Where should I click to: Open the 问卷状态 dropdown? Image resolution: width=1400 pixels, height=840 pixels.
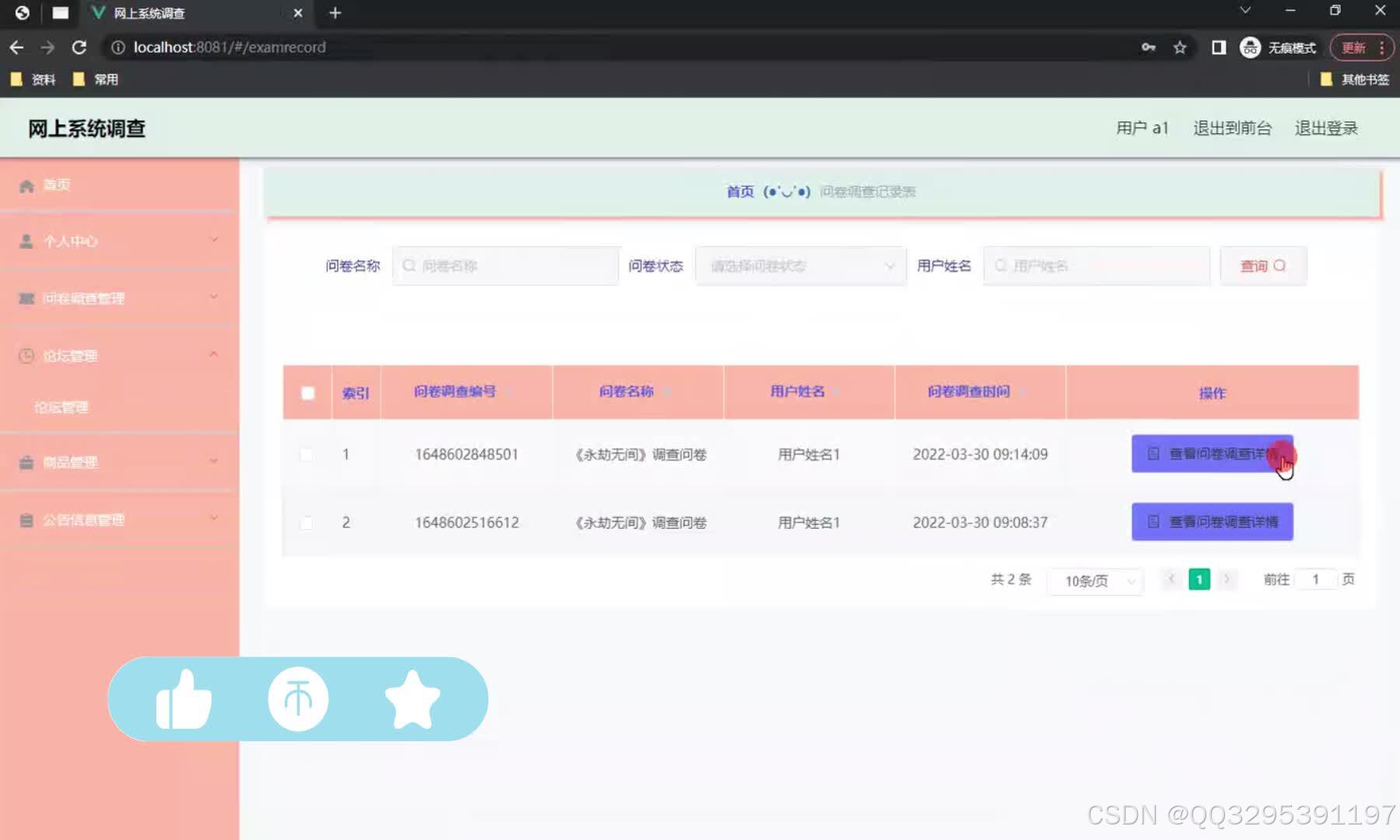point(800,266)
